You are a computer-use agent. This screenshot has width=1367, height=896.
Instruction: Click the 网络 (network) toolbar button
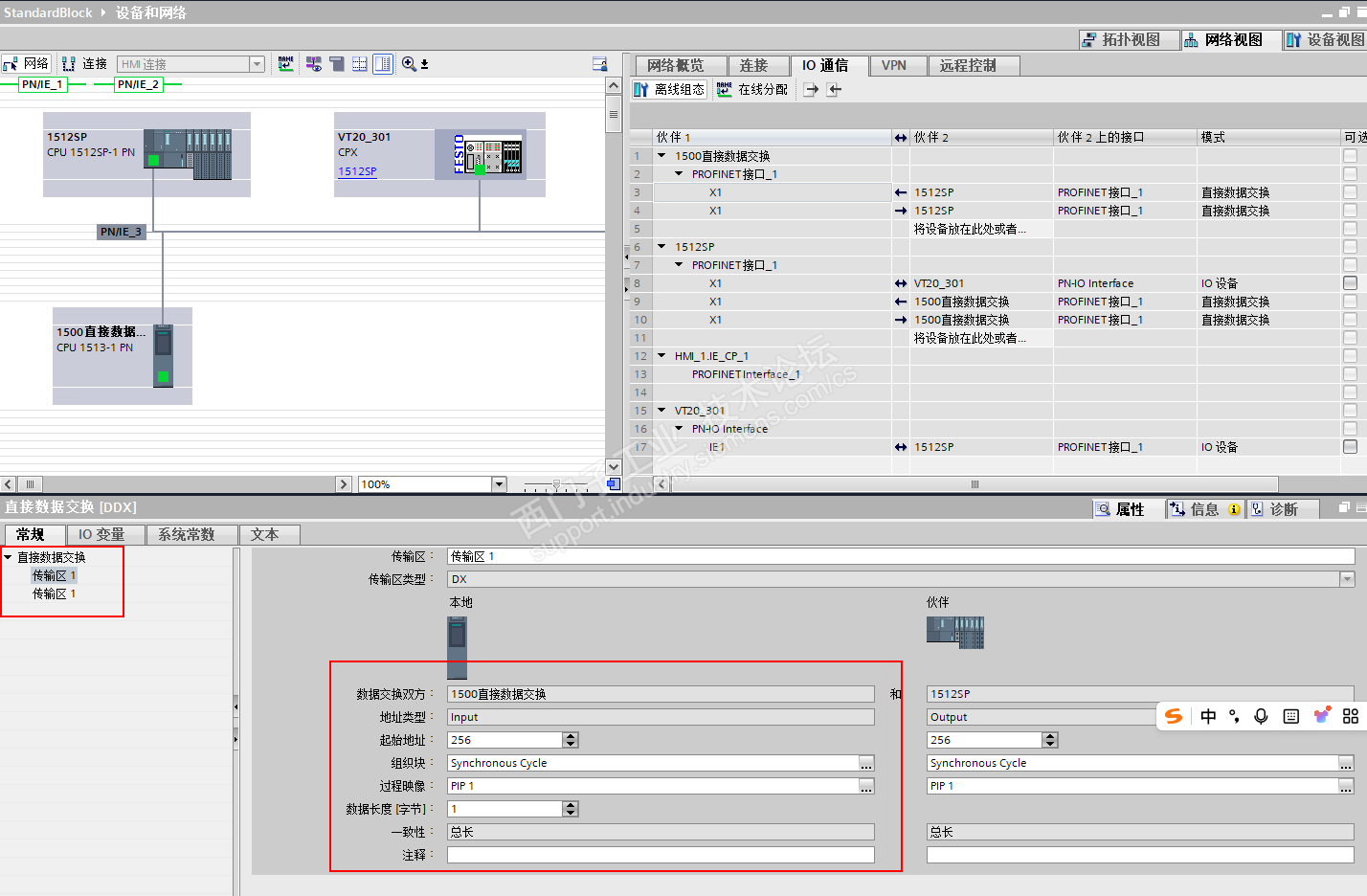[27, 64]
